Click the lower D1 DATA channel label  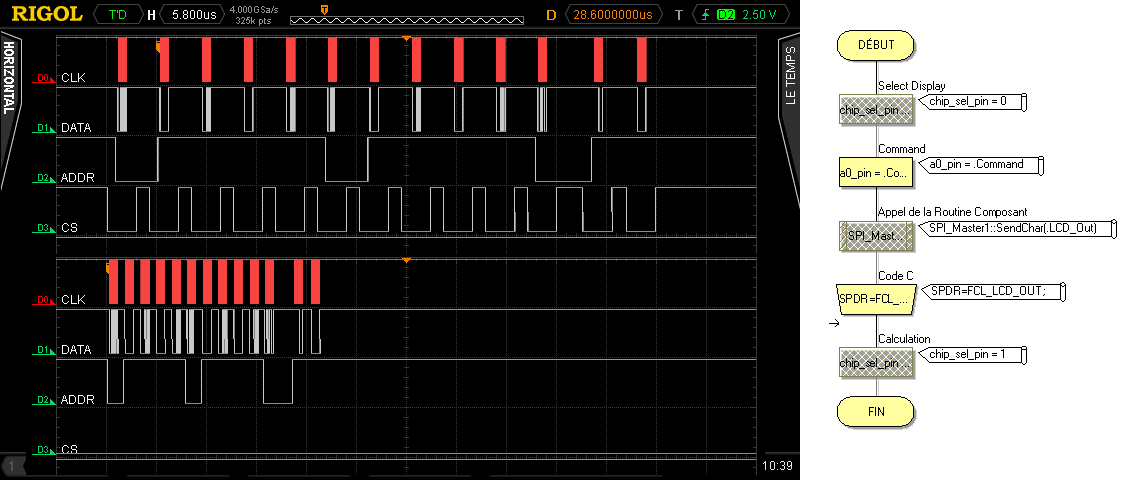tap(62, 350)
